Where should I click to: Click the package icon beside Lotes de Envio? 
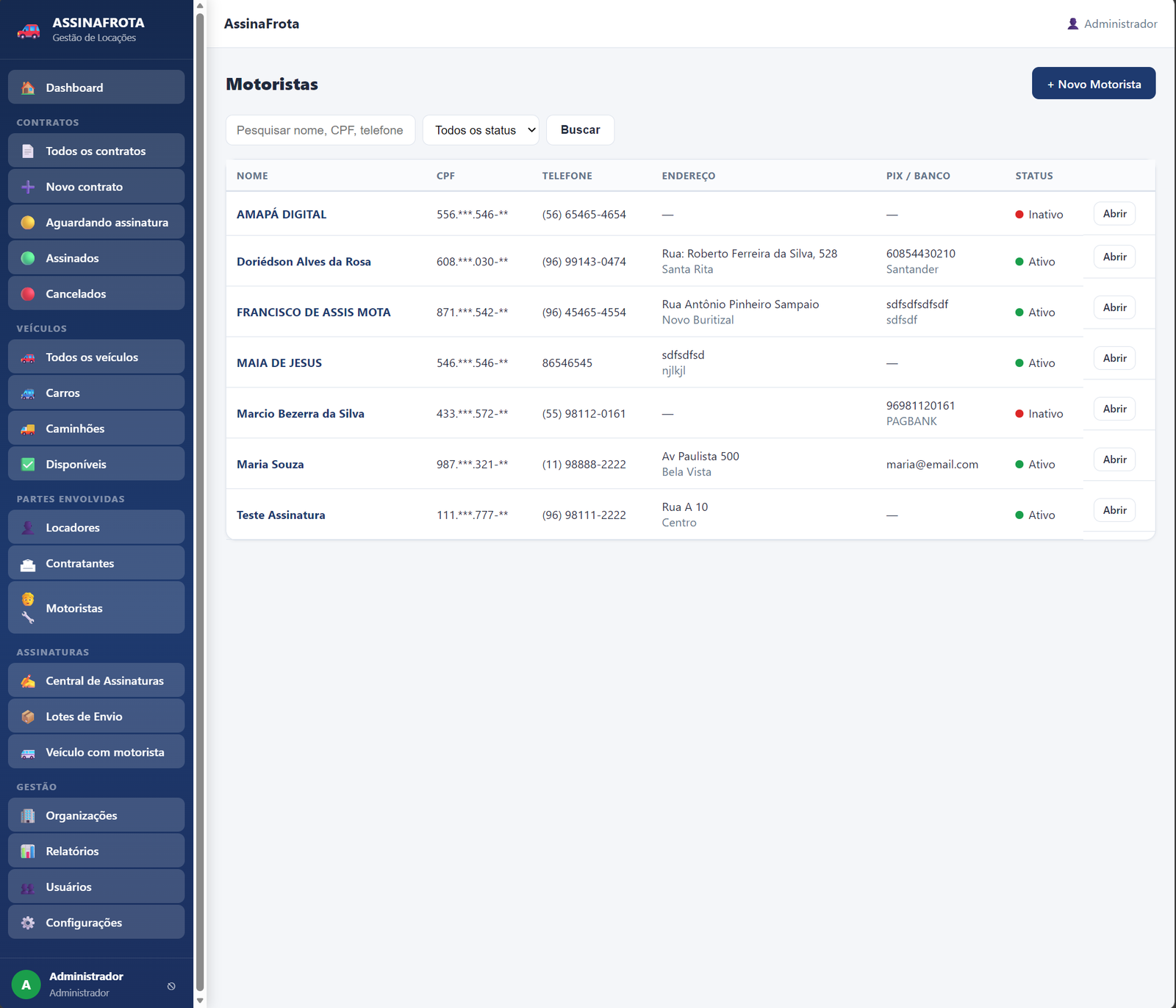28,717
